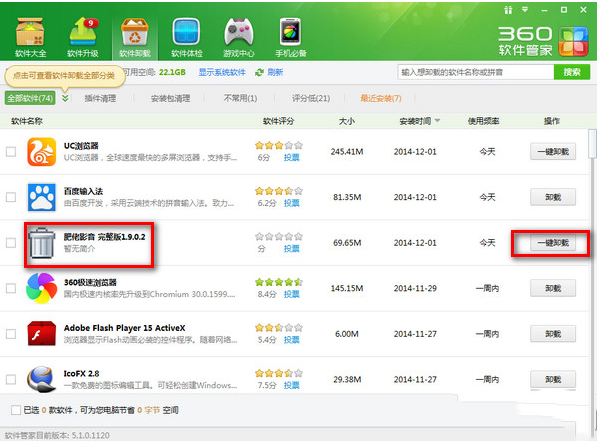Switch to 不常用(1) tab
The image size is (597, 441).
240,98
